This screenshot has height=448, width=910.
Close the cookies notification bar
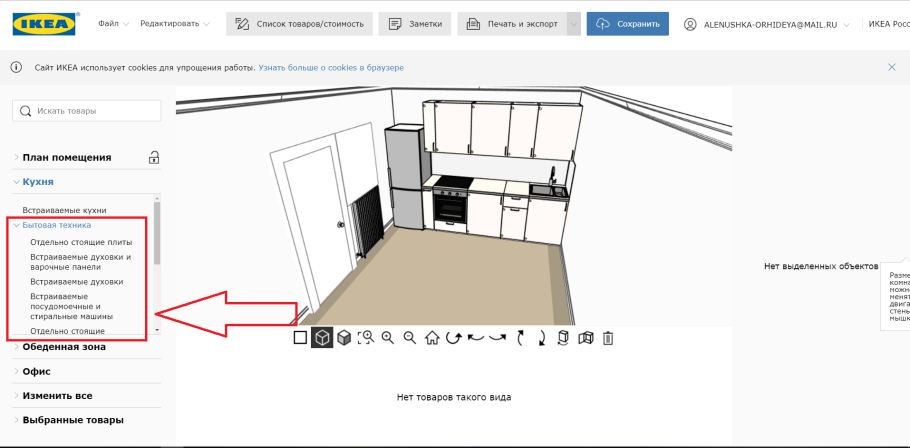click(892, 67)
